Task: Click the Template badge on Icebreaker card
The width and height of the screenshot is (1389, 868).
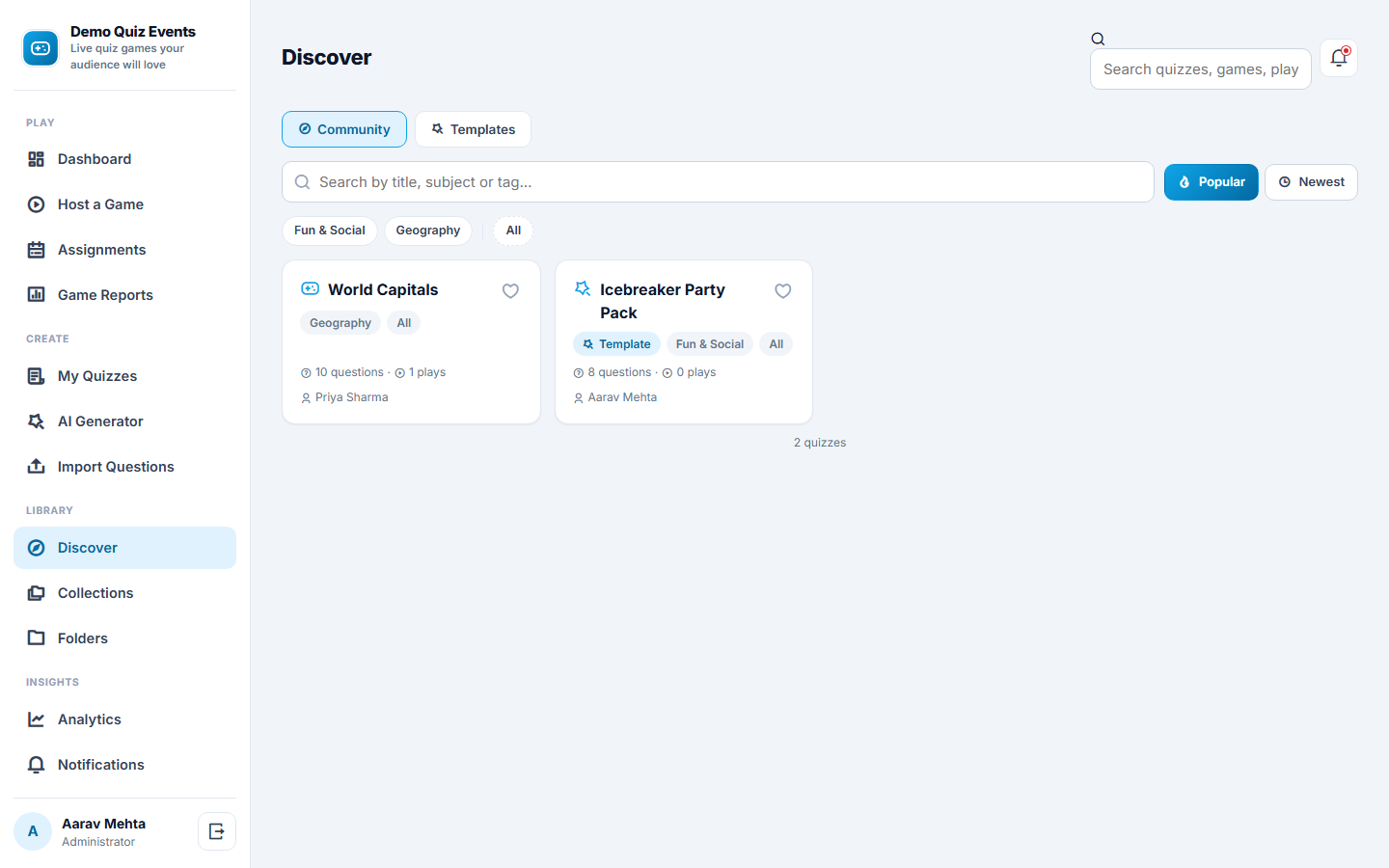Action: tap(616, 344)
